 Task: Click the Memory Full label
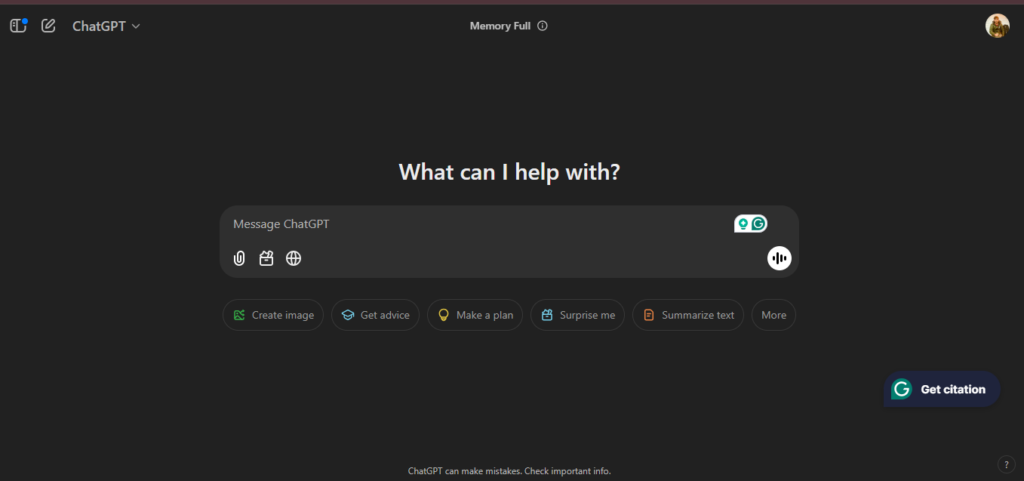(x=500, y=26)
